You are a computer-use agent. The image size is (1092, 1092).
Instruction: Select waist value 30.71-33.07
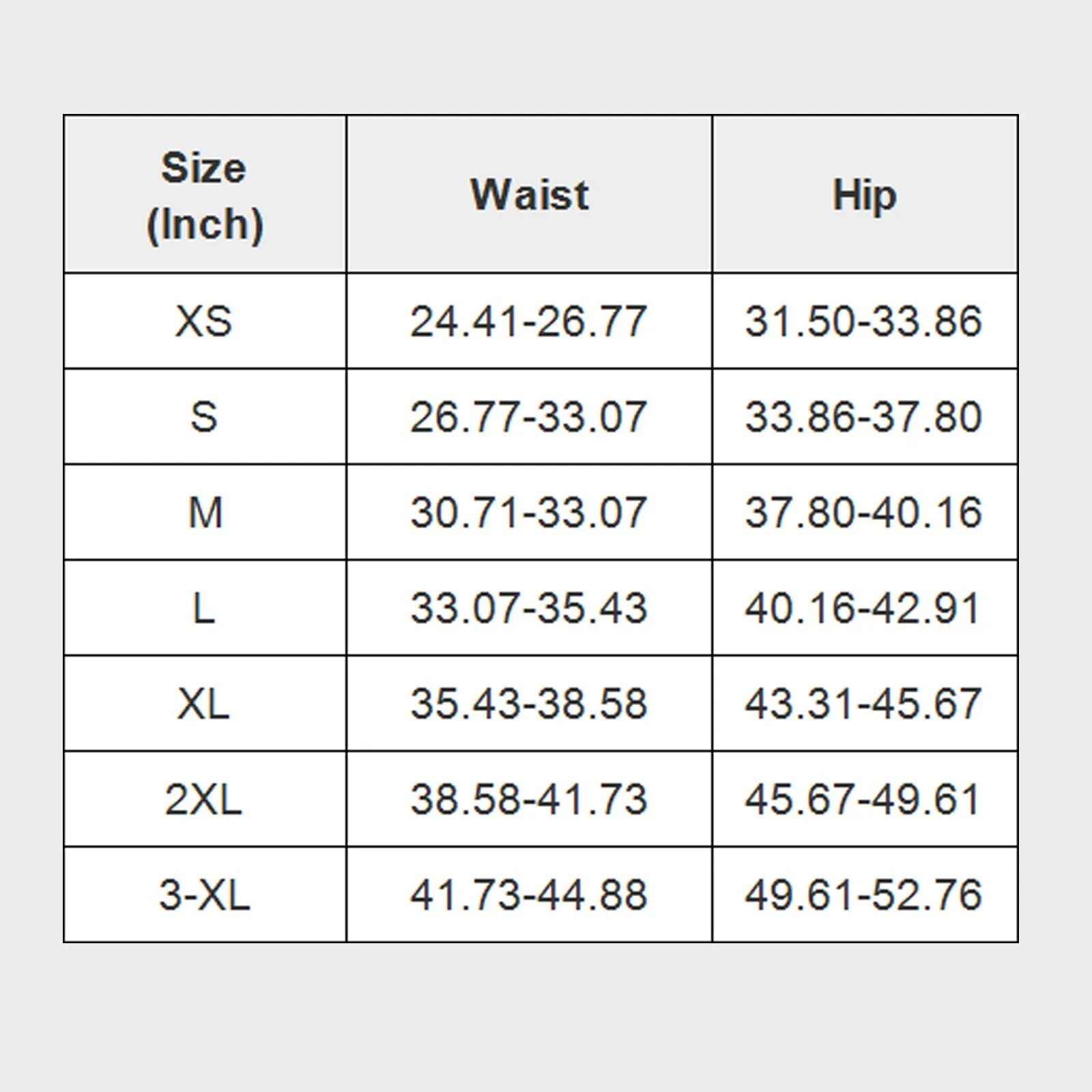coord(529,512)
